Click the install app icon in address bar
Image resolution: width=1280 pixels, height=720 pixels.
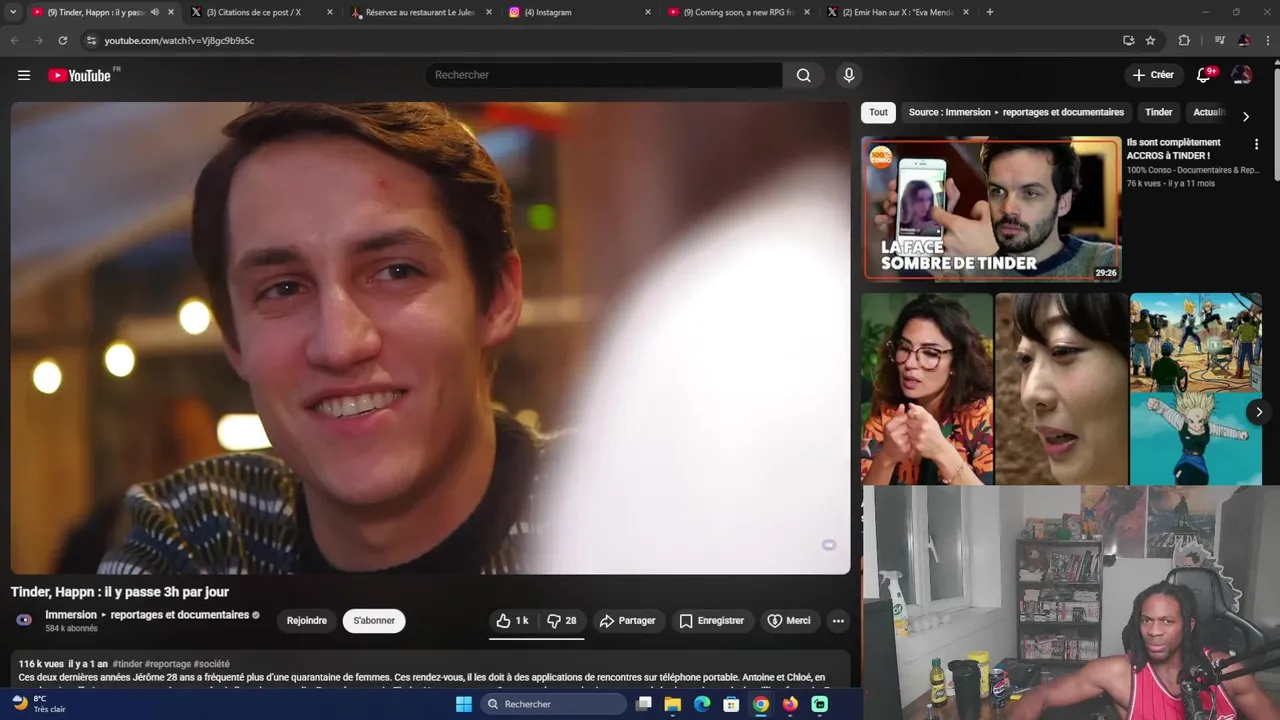point(1129,40)
